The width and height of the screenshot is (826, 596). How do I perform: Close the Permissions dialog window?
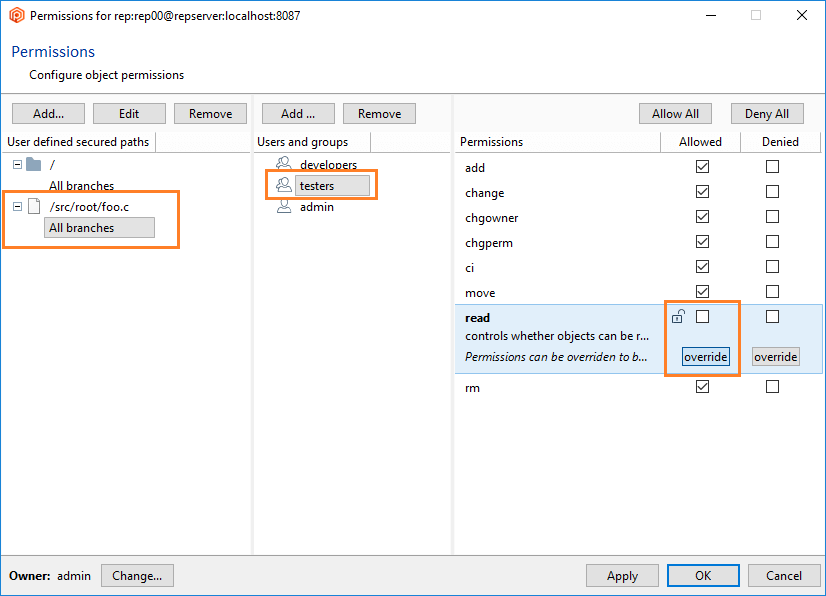coord(802,15)
